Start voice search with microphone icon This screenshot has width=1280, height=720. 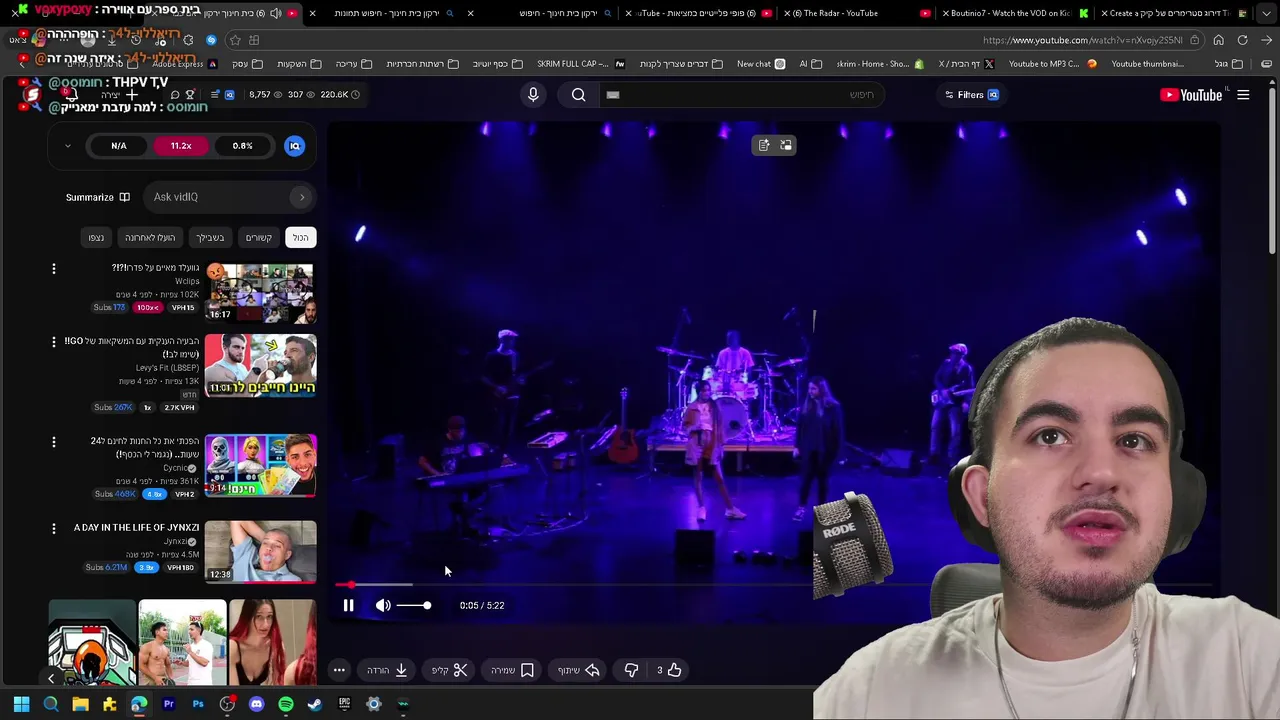pyautogui.click(x=533, y=95)
